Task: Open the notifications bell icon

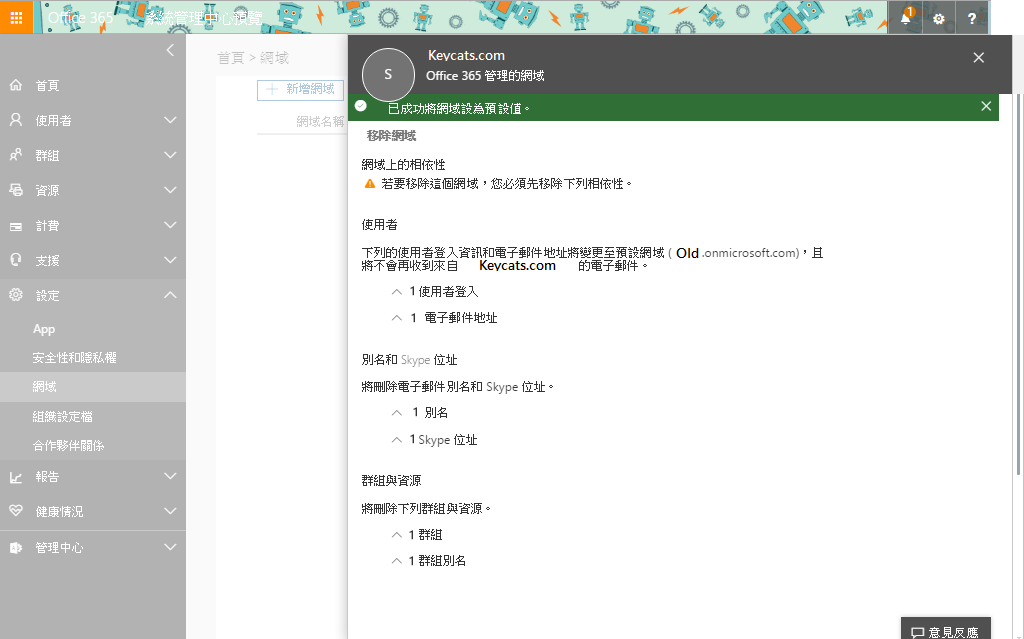Action: (906, 18)
